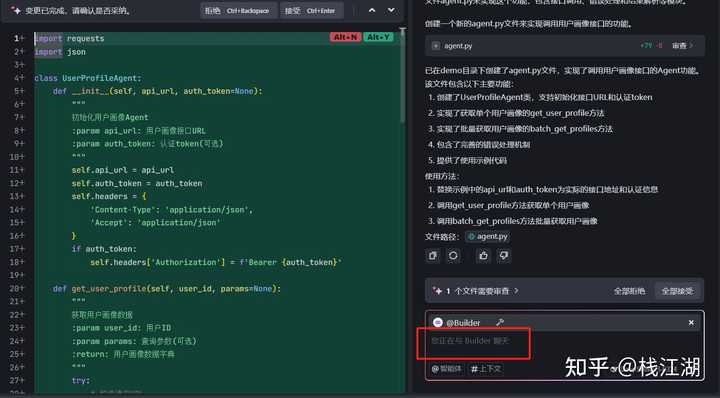This screenshot has height=398, width=720.
Task: Click 变更已完成 confirmation message text
Action: click(78, 10)
